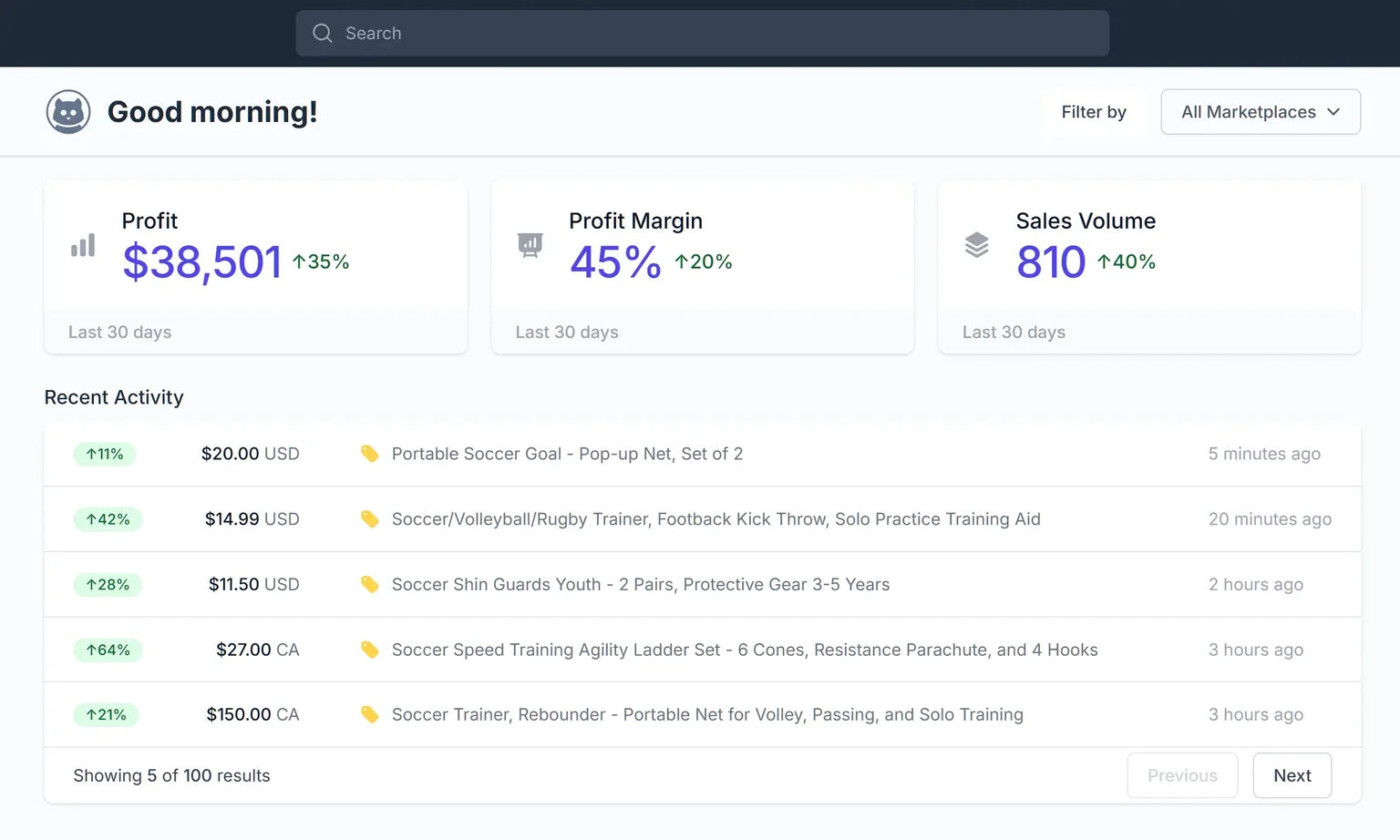
Task: Click 'Last 30 days' under Profit card
Action: click(x=119, y=333)
